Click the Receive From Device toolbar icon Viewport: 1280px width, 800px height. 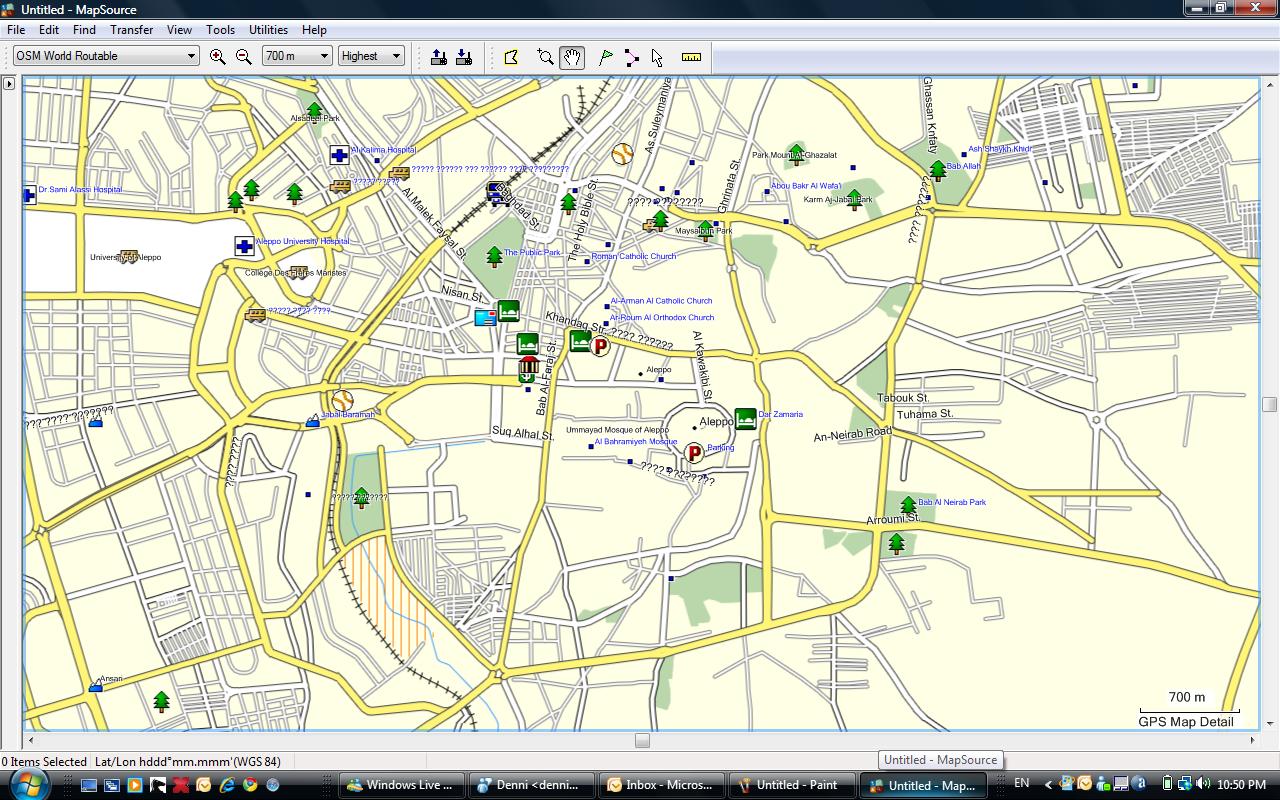tap(464, 57)
